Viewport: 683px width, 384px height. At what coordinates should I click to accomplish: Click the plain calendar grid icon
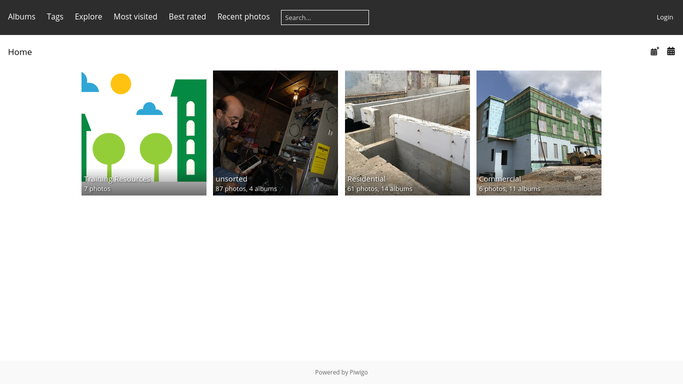click(671, 51)
